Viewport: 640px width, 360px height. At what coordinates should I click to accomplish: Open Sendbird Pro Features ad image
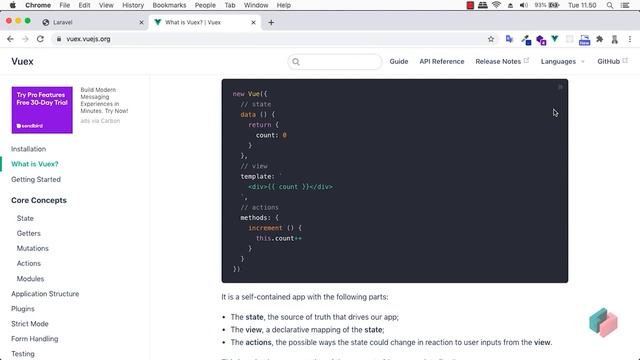pos(42,110)
